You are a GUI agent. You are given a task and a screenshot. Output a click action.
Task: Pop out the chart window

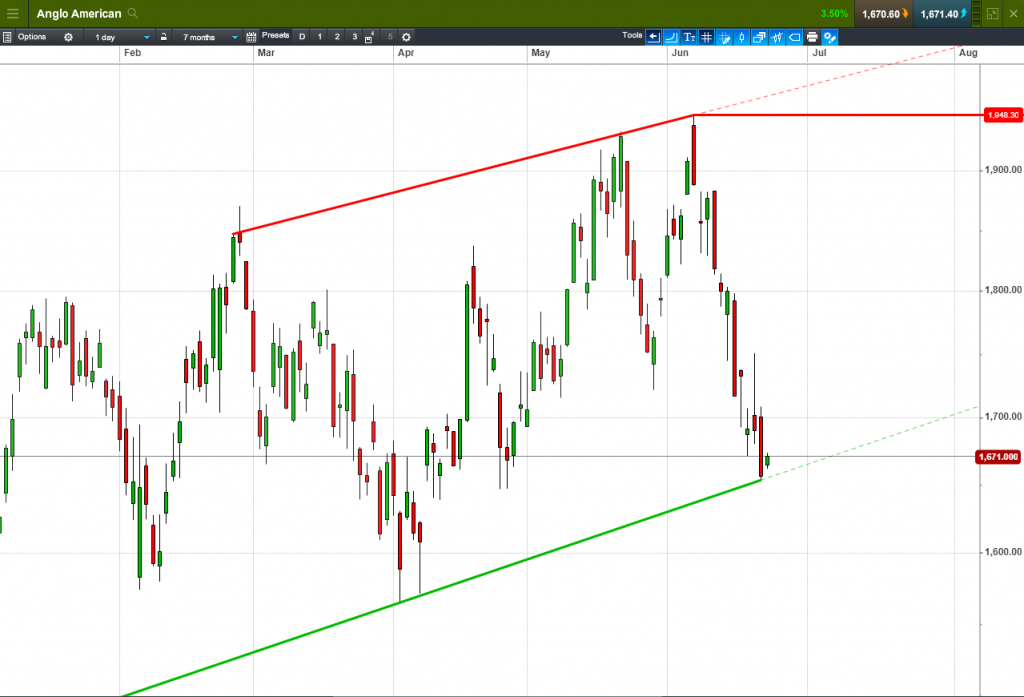coord(993,14)
